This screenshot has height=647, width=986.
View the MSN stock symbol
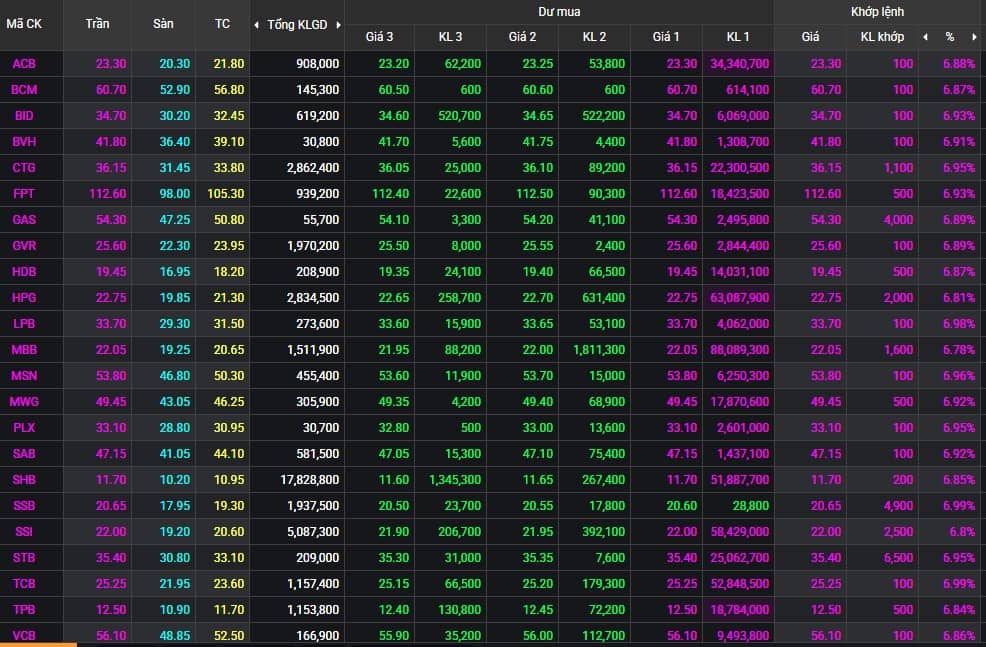pos(24,376)
